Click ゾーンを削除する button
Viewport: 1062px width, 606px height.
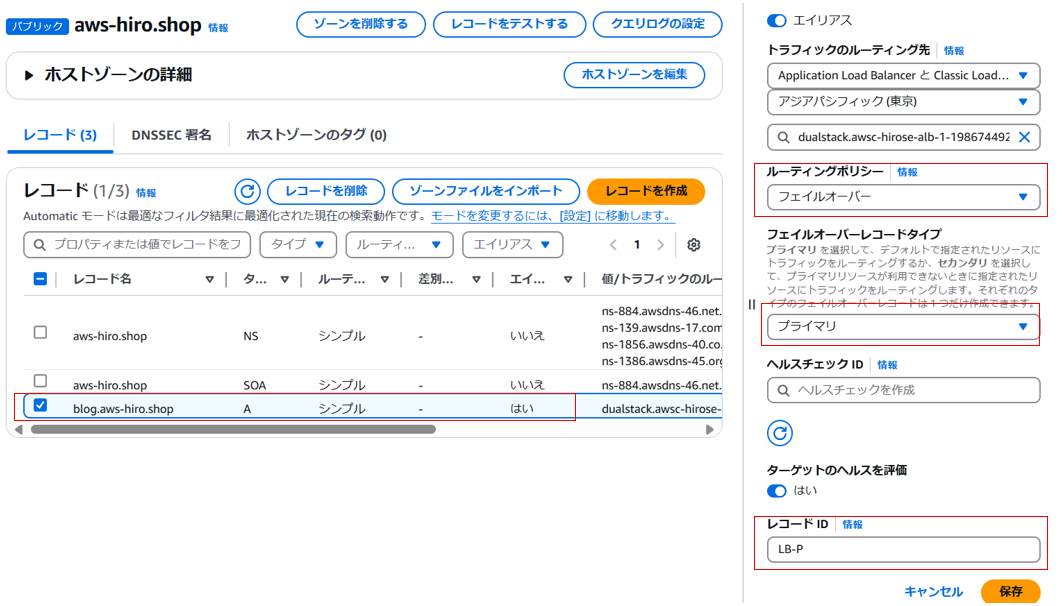click(x=361, y=24)
